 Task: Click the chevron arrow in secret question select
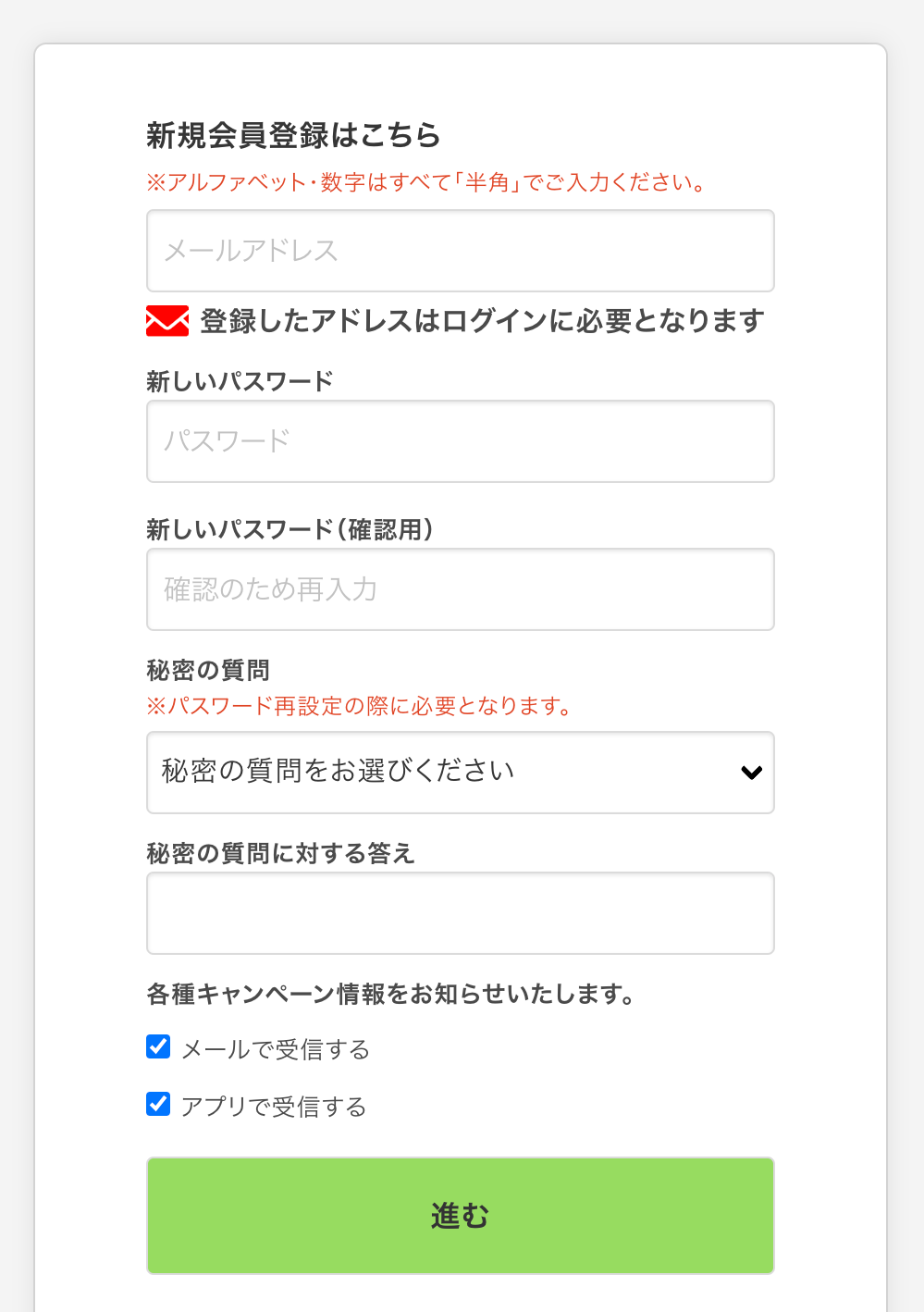pos(751,773)
